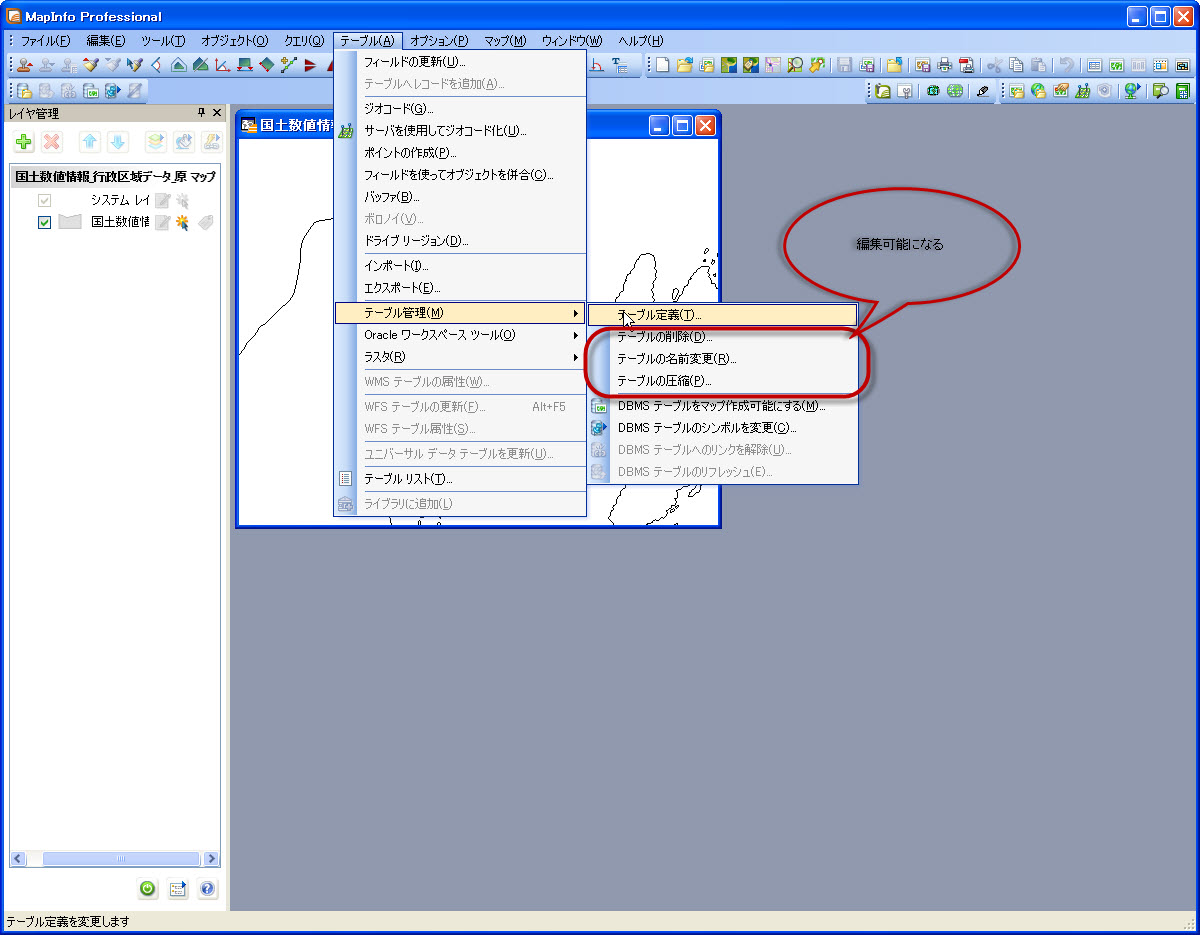The width and height of the screenshot is (1200, 935).
Task: Click the Layer Control scrollbar left arrow
Action: 19,859
